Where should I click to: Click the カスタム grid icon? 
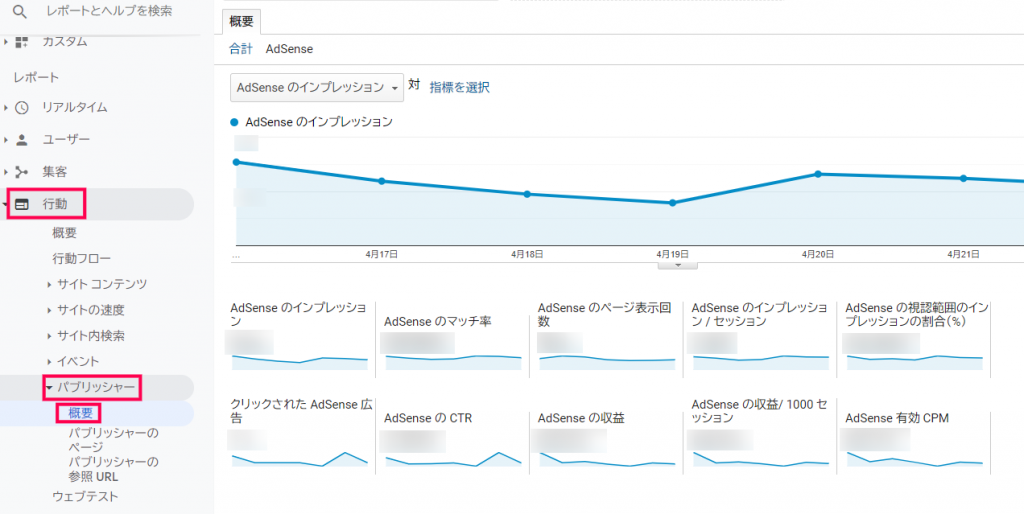pyautogui.click(x=22, y=42)
